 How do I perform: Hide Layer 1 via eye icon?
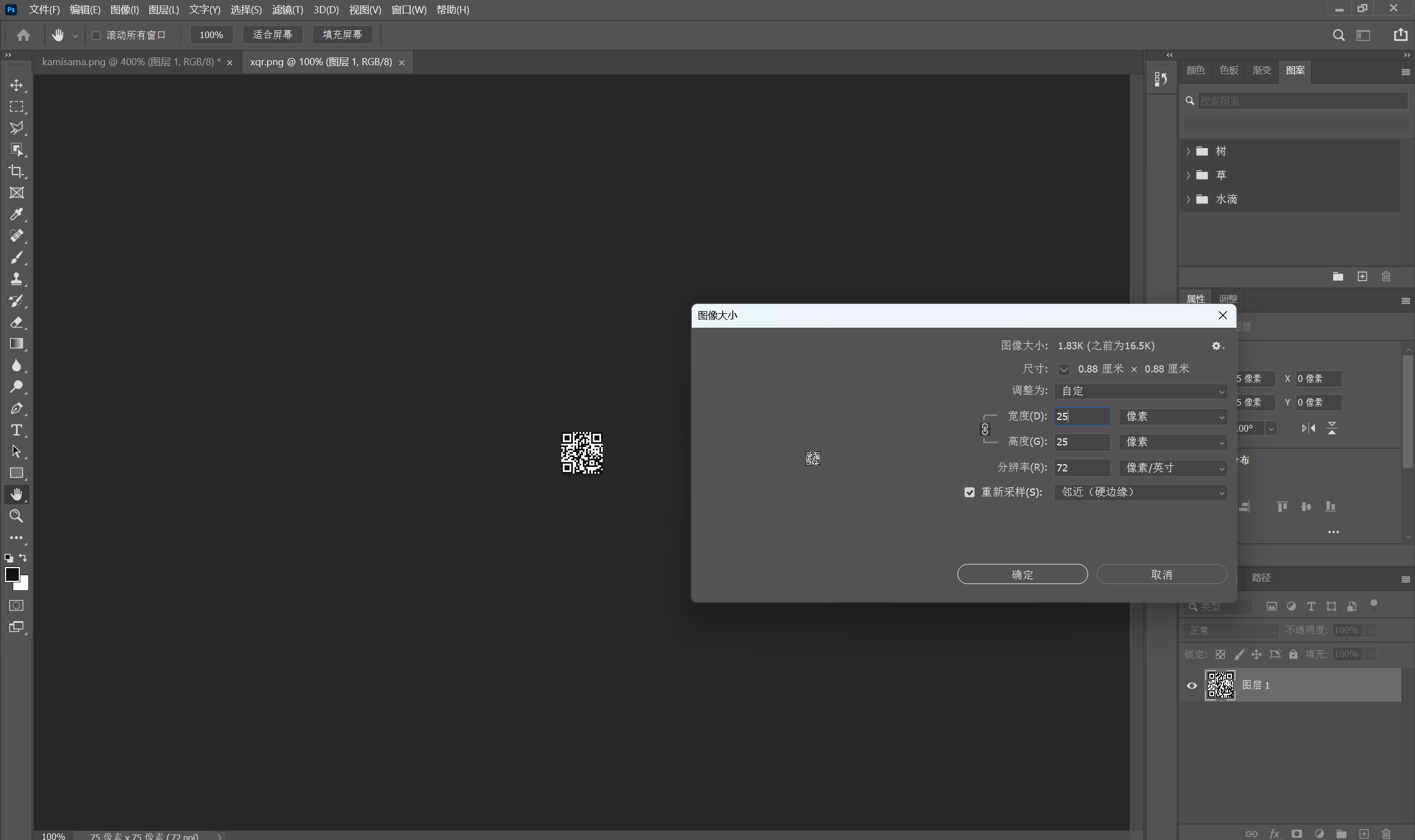[1192, 685]
